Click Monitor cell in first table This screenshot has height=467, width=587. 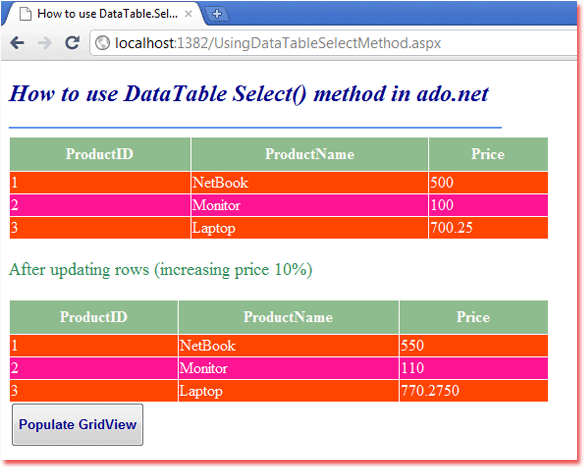pos(310,205)
